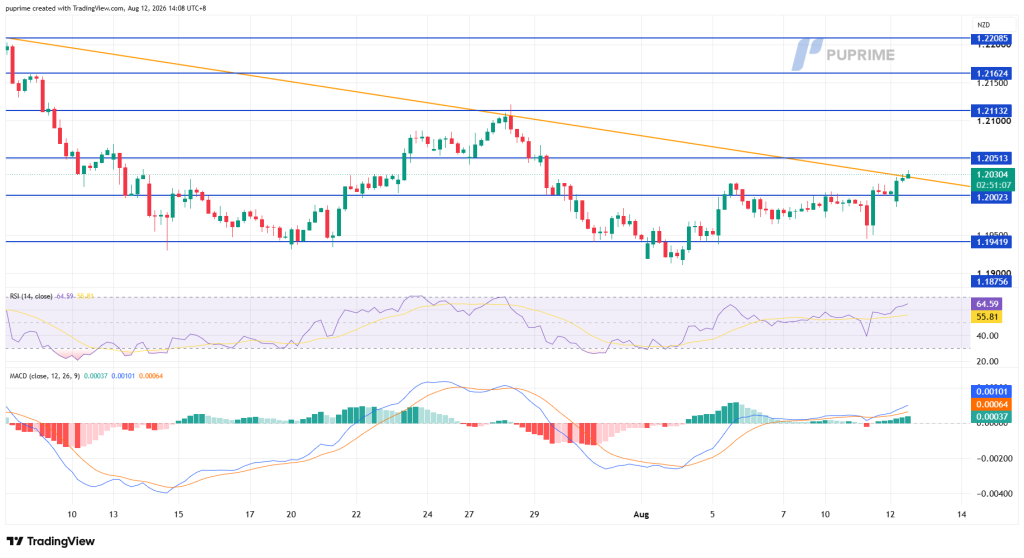Select the 1.19419 price level tag
The image size is (1024, 558).
(991, 242)
